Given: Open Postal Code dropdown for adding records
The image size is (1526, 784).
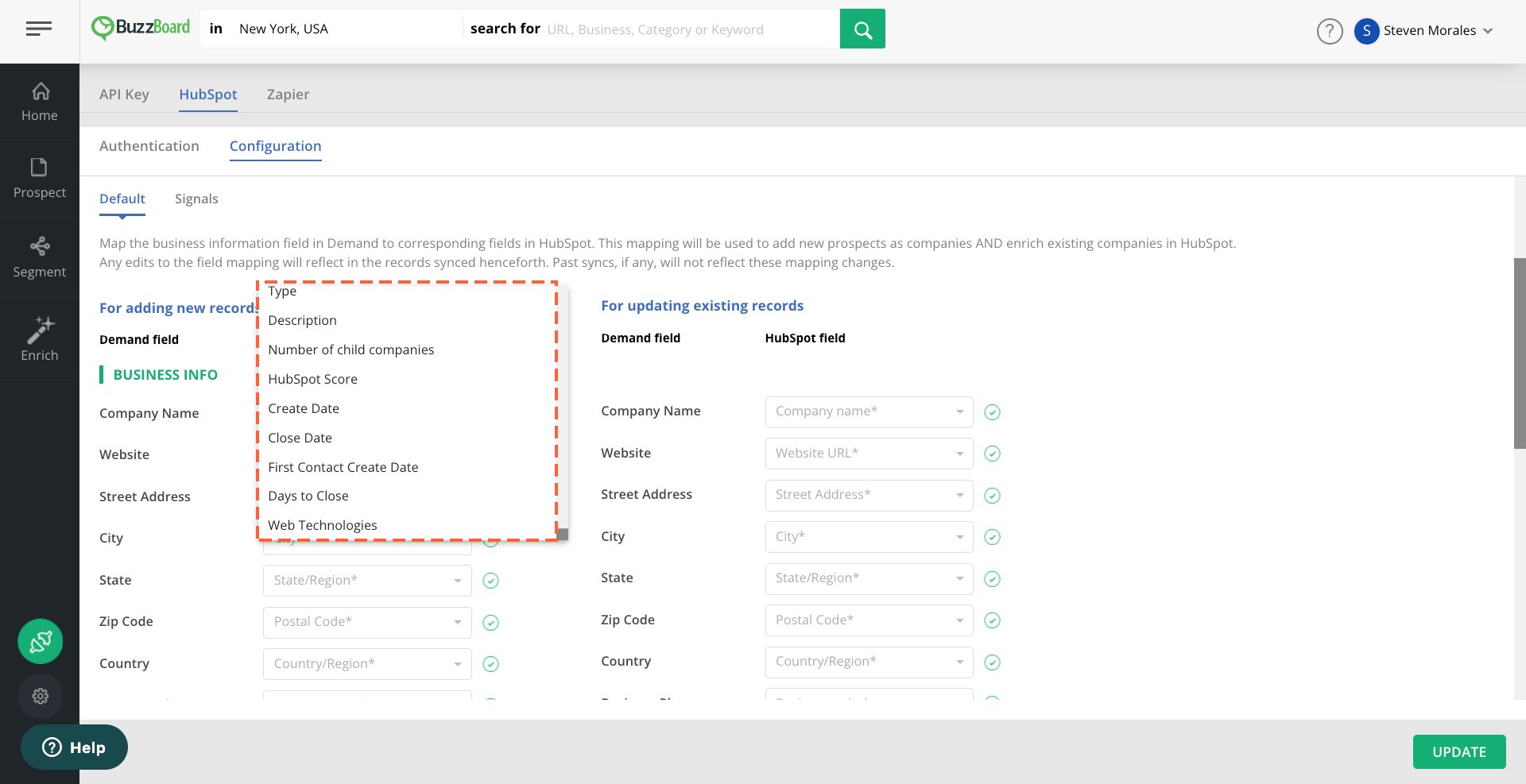Looking at the screenshot, I should pyautogui.click(x=367, y=622).
